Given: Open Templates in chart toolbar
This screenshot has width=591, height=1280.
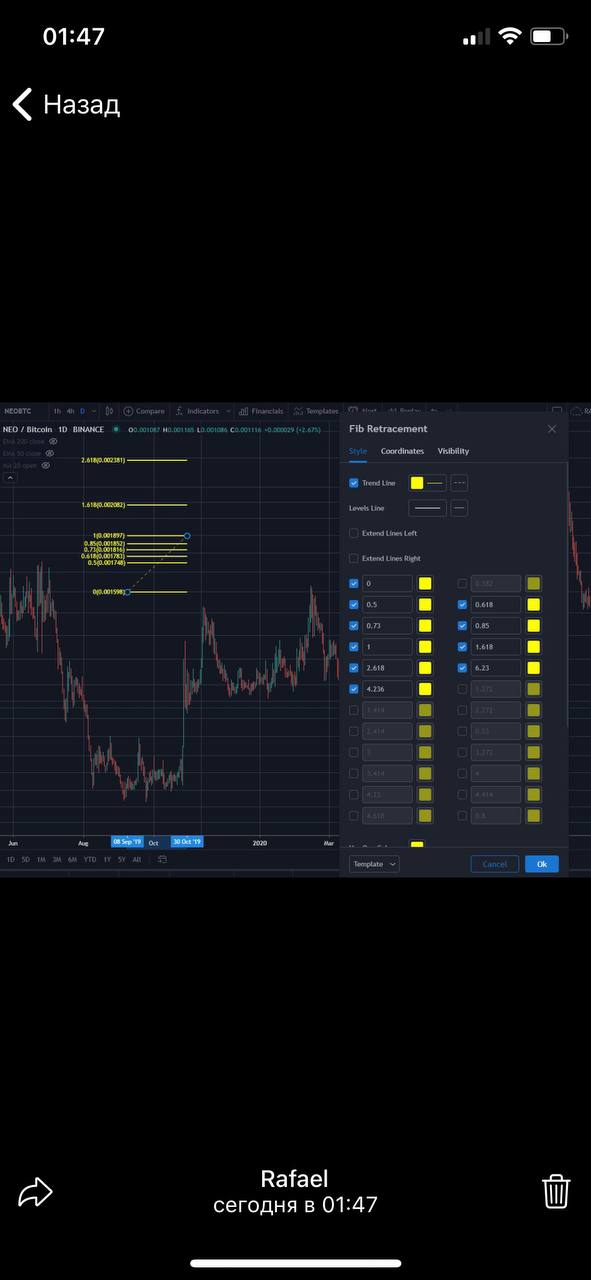Looking at the screenshot, I should click(x=316, y=411).
